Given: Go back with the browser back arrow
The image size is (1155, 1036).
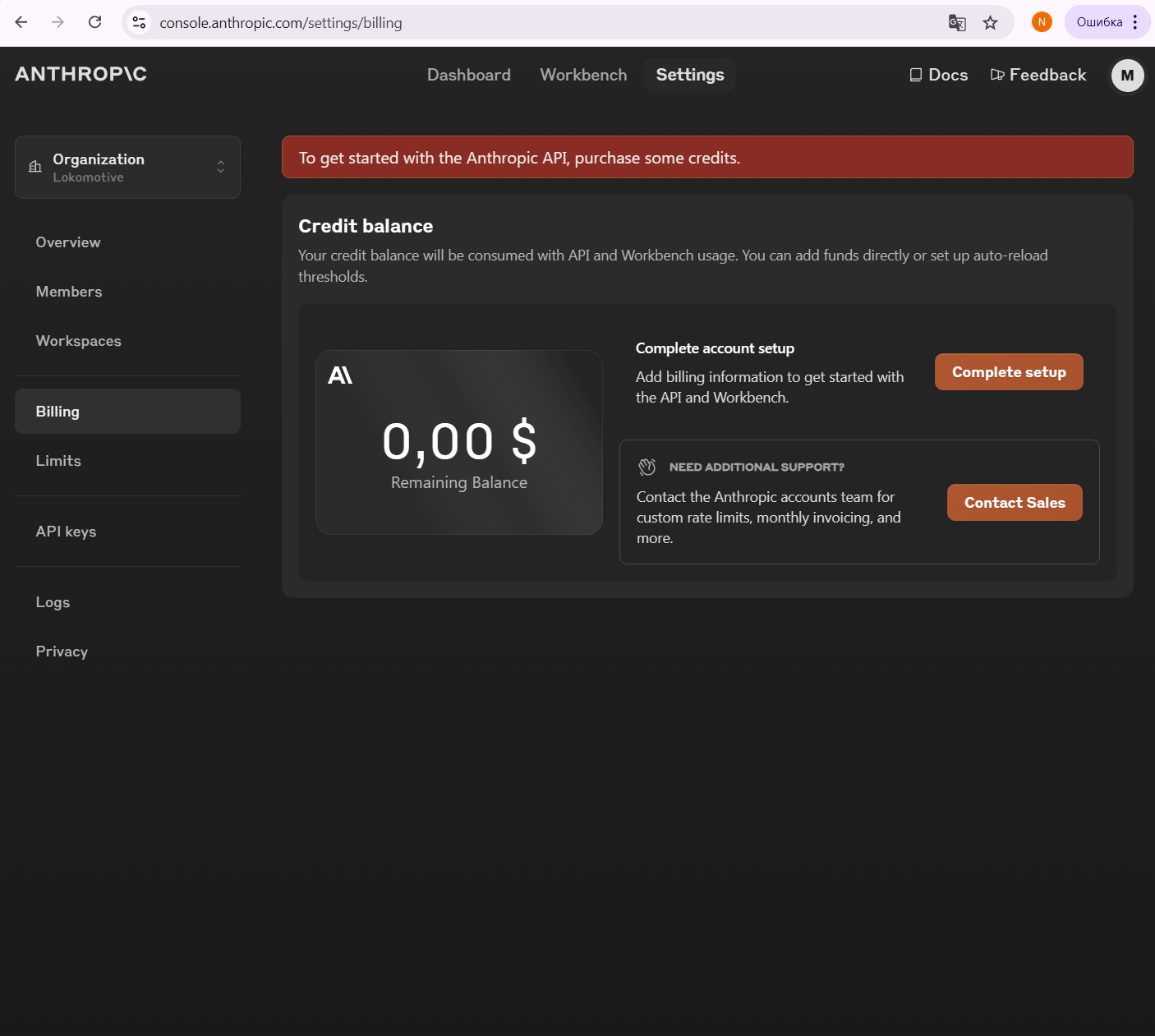Looking at the screenshot, I should point(21,22).
